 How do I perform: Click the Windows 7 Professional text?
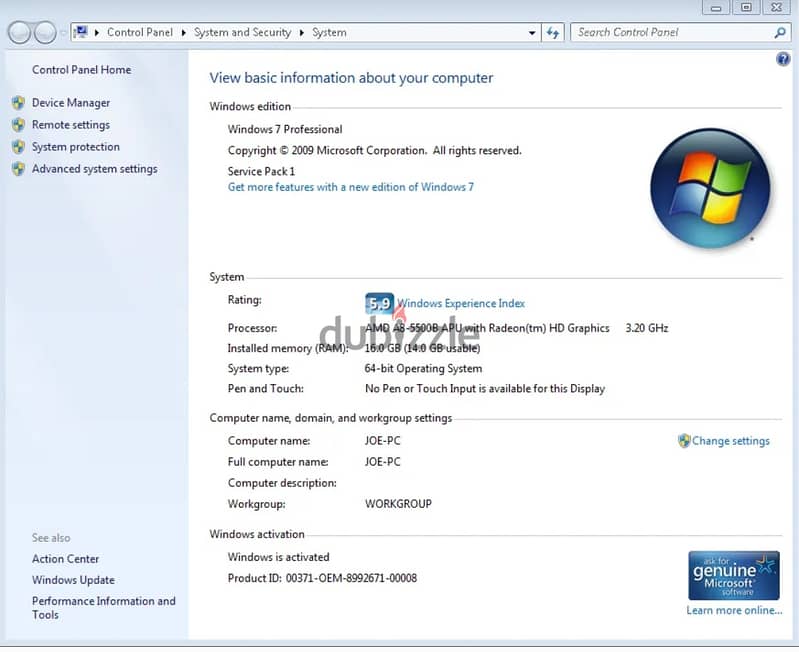click(x=285, y=129)
